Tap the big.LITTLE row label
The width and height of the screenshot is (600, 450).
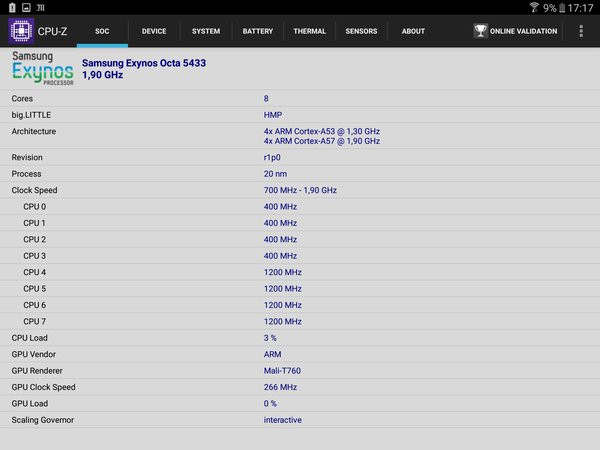31,115
